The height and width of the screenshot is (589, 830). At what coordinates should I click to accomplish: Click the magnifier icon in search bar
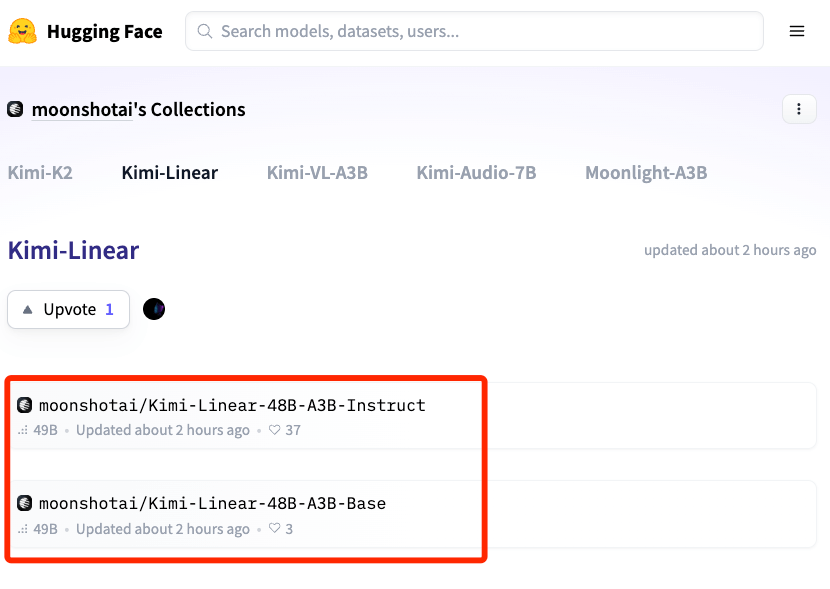205,31
